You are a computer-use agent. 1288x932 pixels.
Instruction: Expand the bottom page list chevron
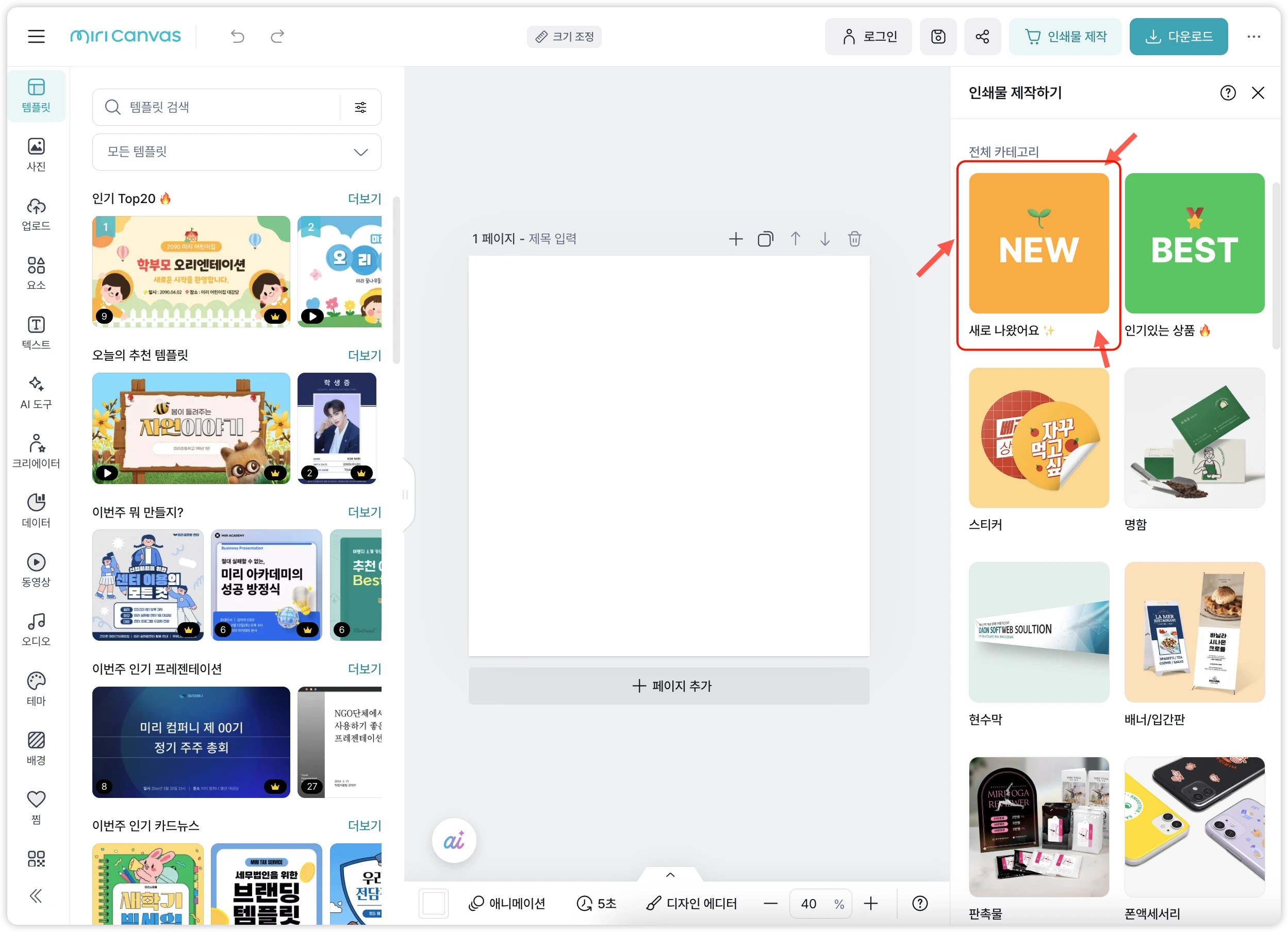[670, 875]
